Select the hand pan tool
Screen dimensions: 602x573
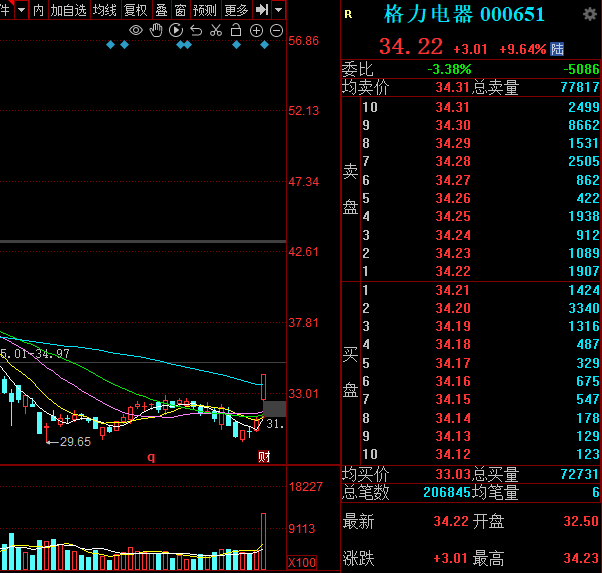point(156,30)
